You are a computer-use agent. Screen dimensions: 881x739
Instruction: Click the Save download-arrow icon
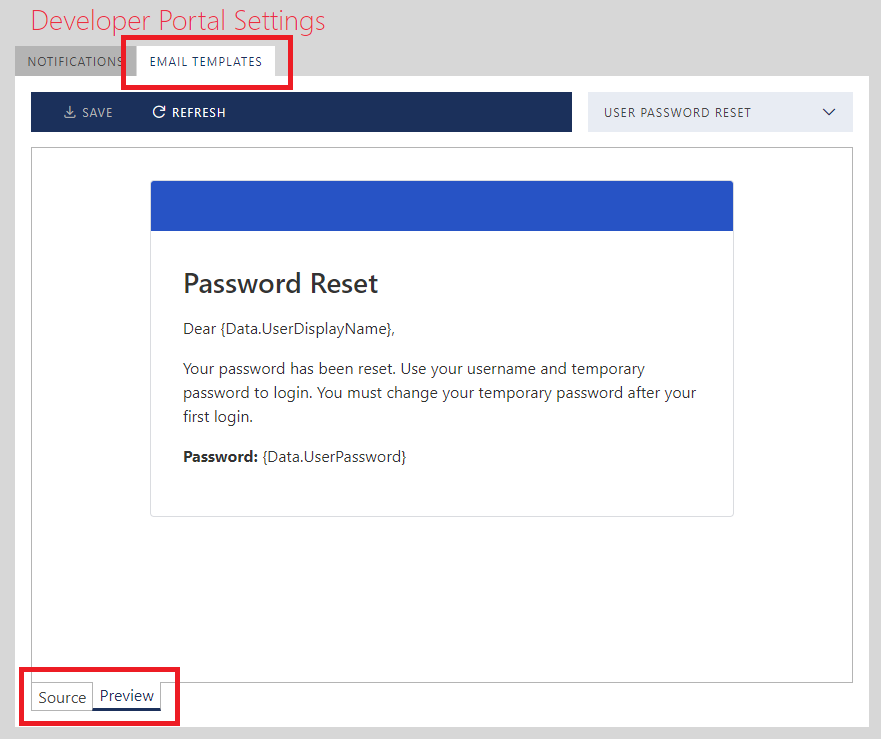[x=70, y=113]
